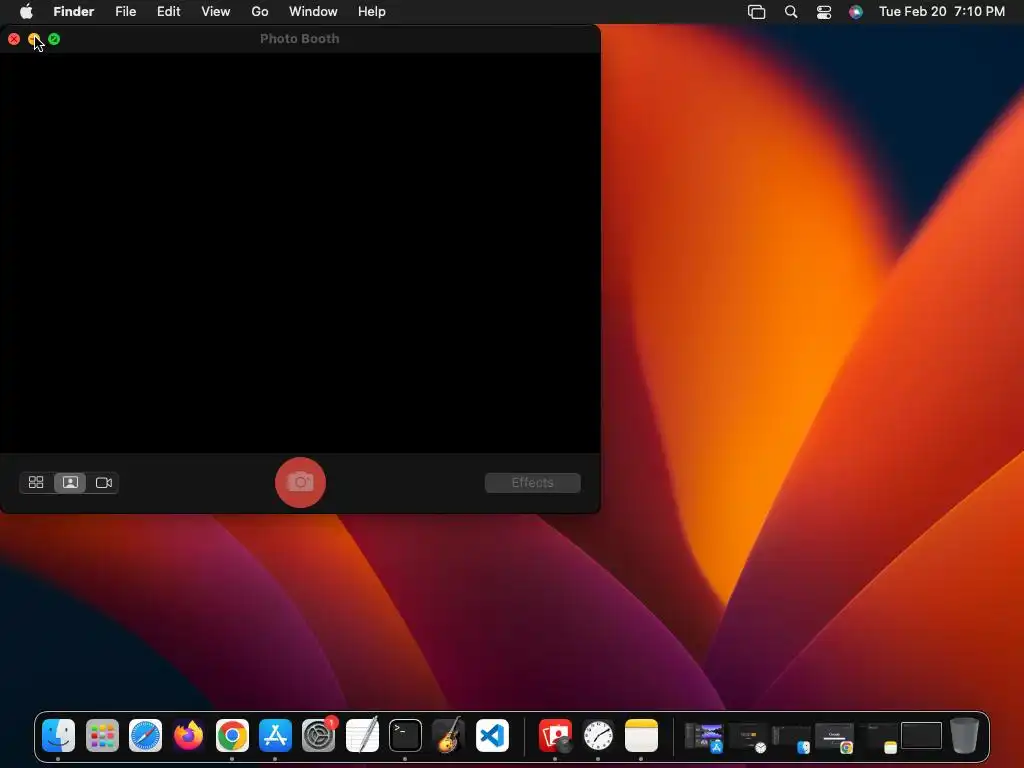Image resolution: width=1024 pixels, height=768 pixels.
Task: Open Control Center in menu bar
Action: (824, 12)
